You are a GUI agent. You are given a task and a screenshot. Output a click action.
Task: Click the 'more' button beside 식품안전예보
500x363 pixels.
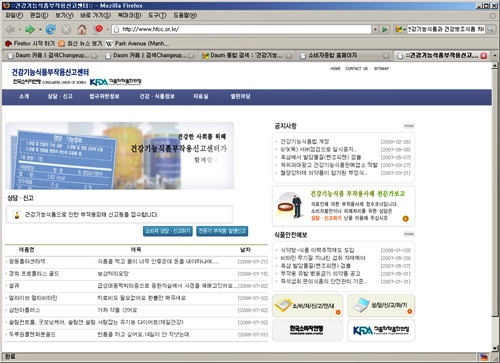coord(409,234)
